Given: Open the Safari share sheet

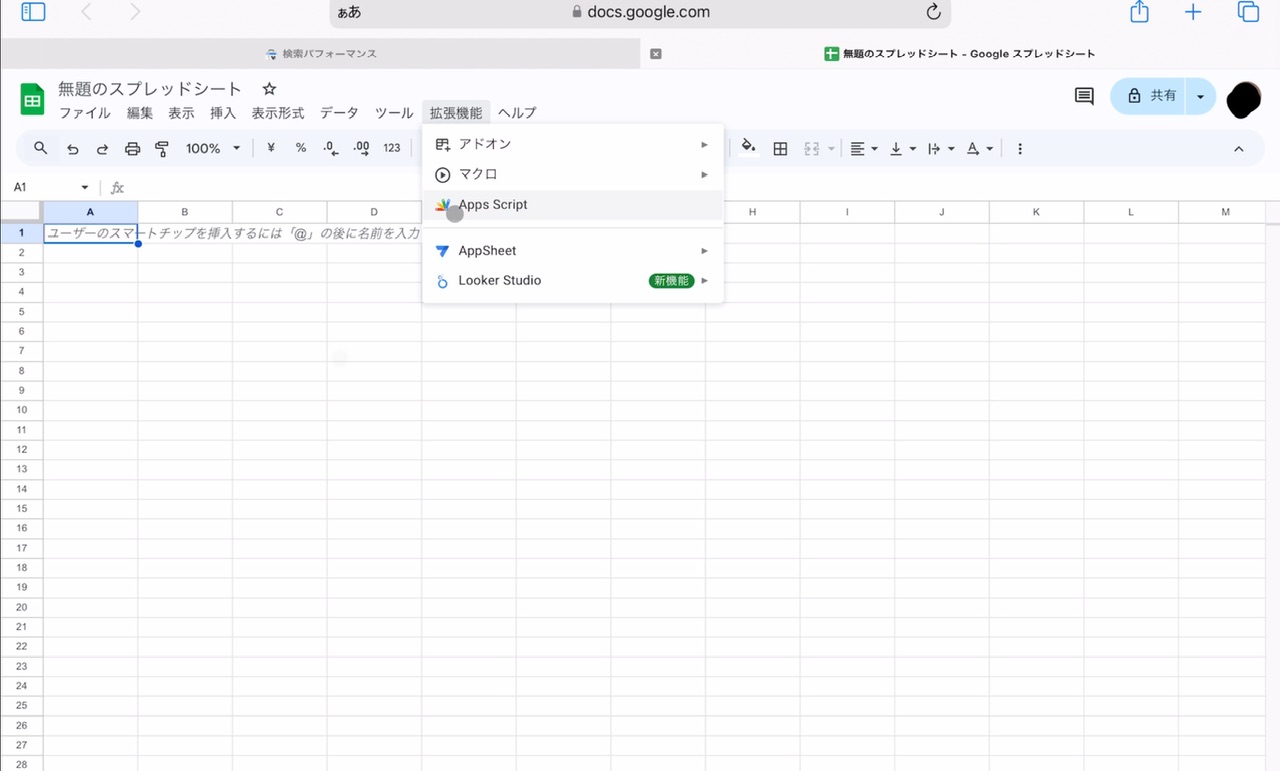Looking at the screenshot, I should point(1139,12).
